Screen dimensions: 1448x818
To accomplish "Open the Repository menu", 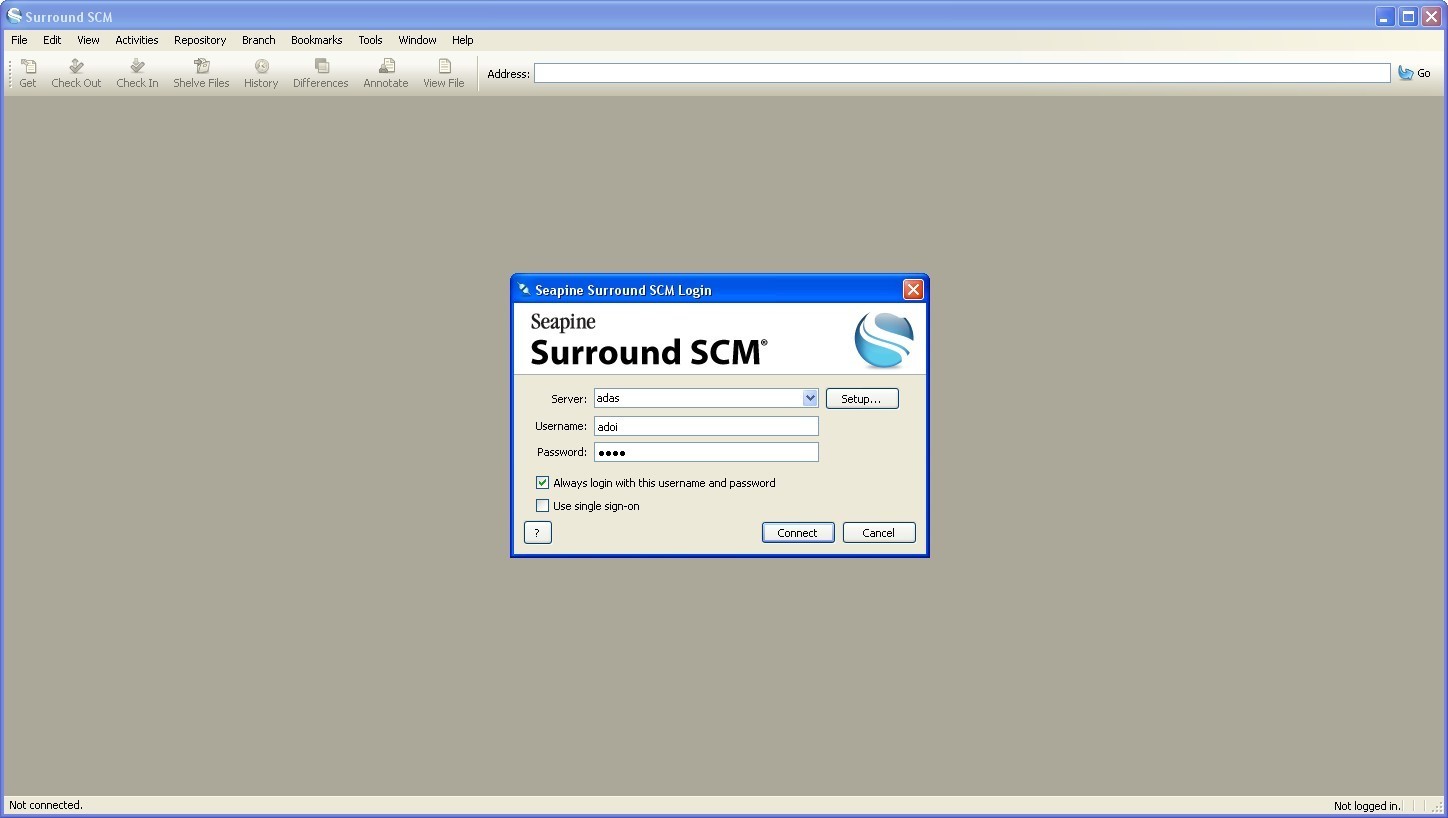I will [x=200, y=40].
